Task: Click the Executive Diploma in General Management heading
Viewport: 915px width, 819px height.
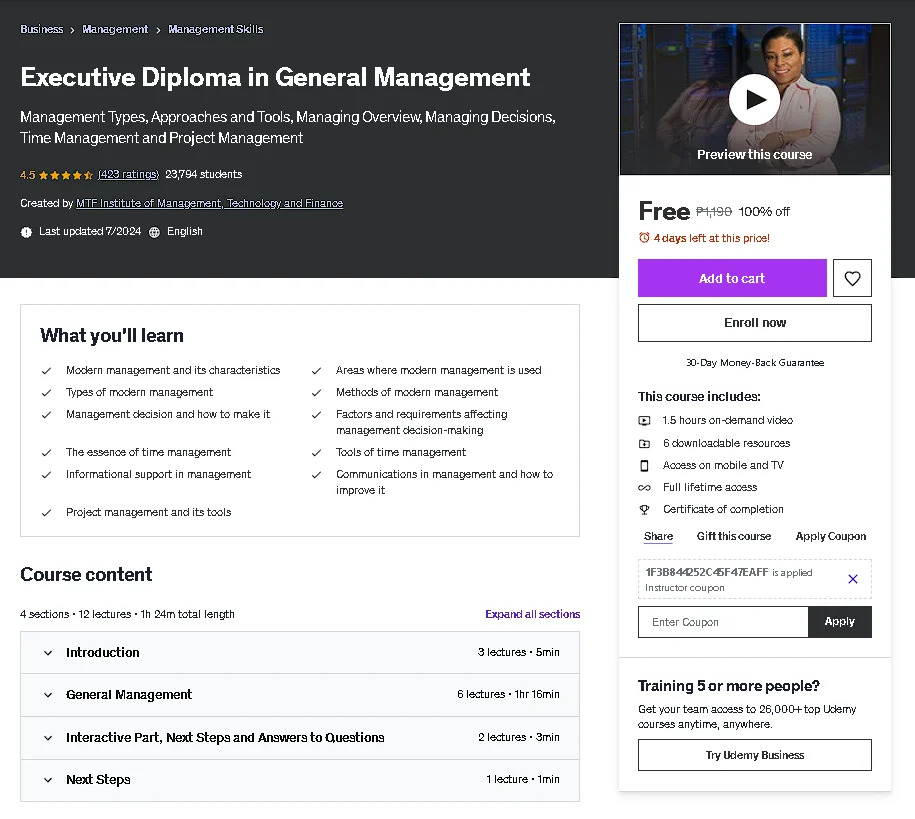Action: [x=275, y=77]
